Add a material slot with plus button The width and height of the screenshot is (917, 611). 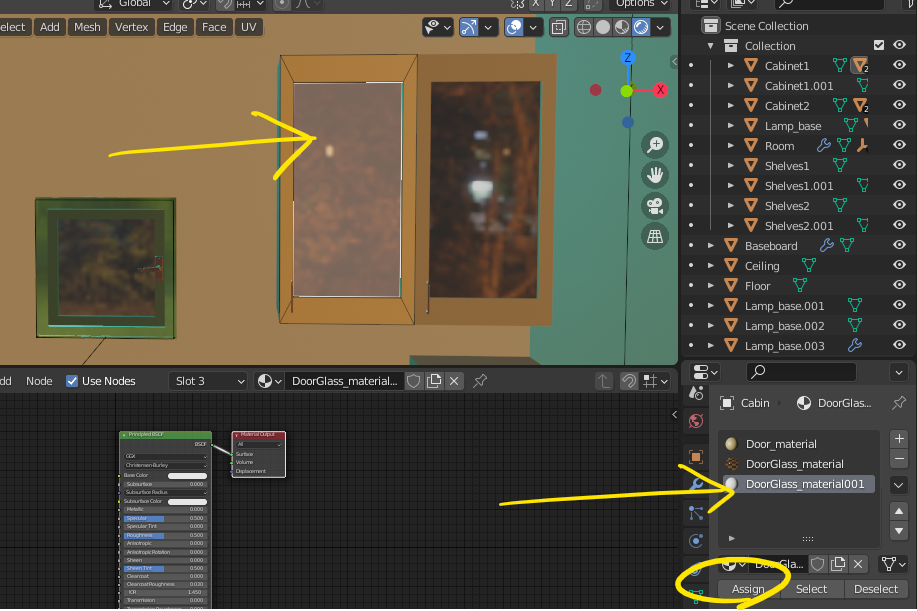tap(899, 439)
